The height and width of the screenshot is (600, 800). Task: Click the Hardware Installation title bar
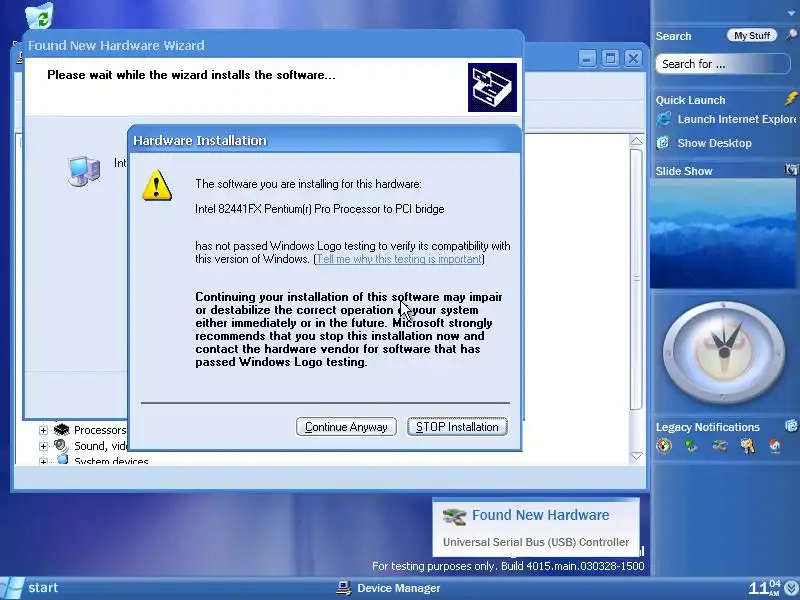click(325, 140)
